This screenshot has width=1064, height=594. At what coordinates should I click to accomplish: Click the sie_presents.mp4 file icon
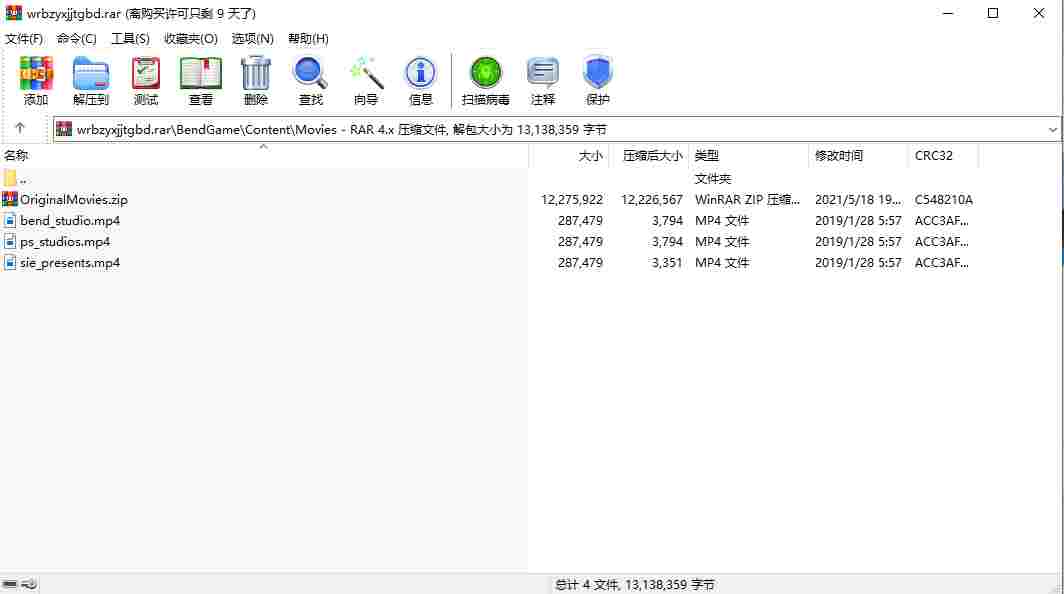[x=10, y=263]
